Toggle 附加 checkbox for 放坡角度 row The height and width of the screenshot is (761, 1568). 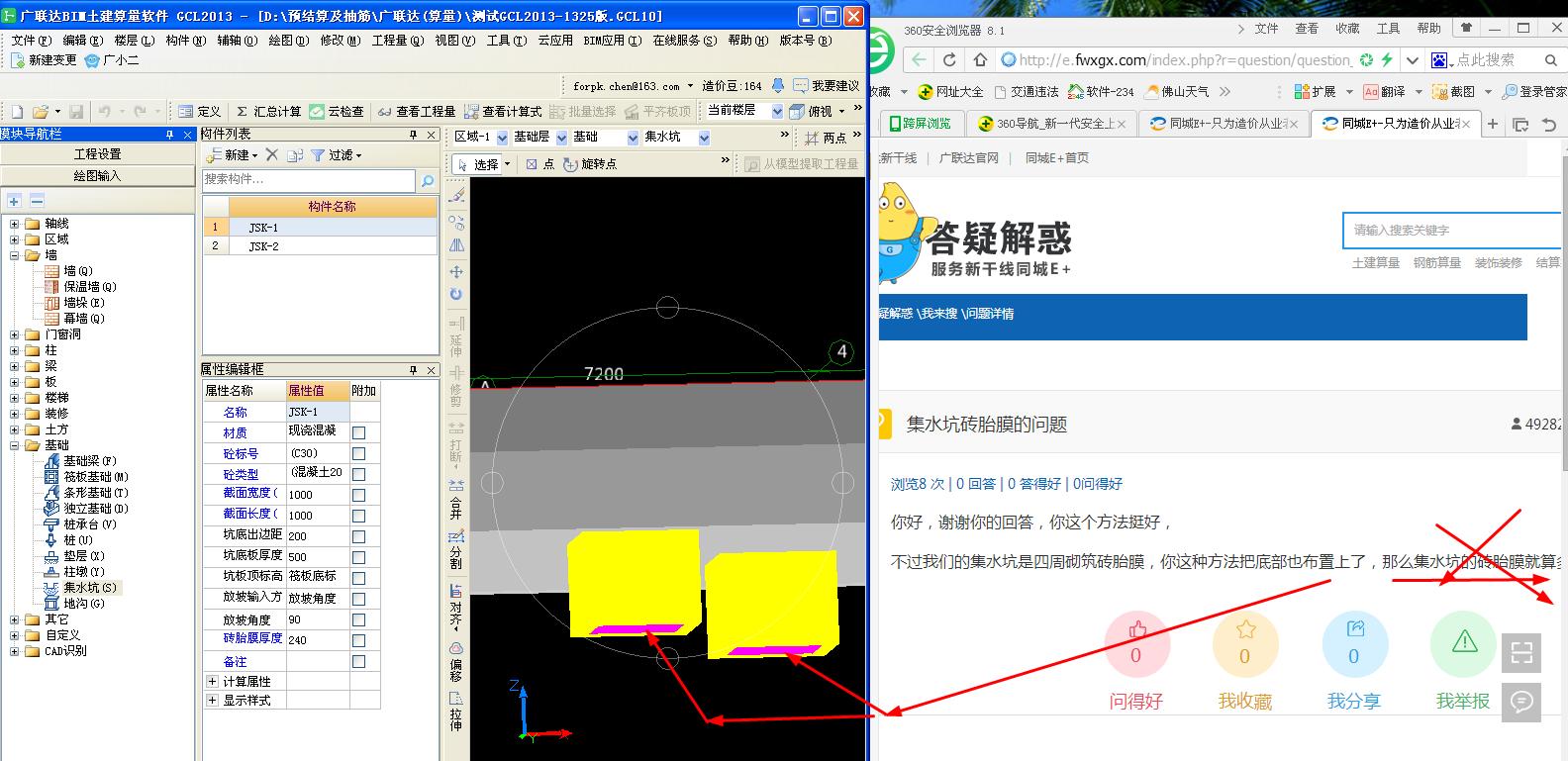358,620
